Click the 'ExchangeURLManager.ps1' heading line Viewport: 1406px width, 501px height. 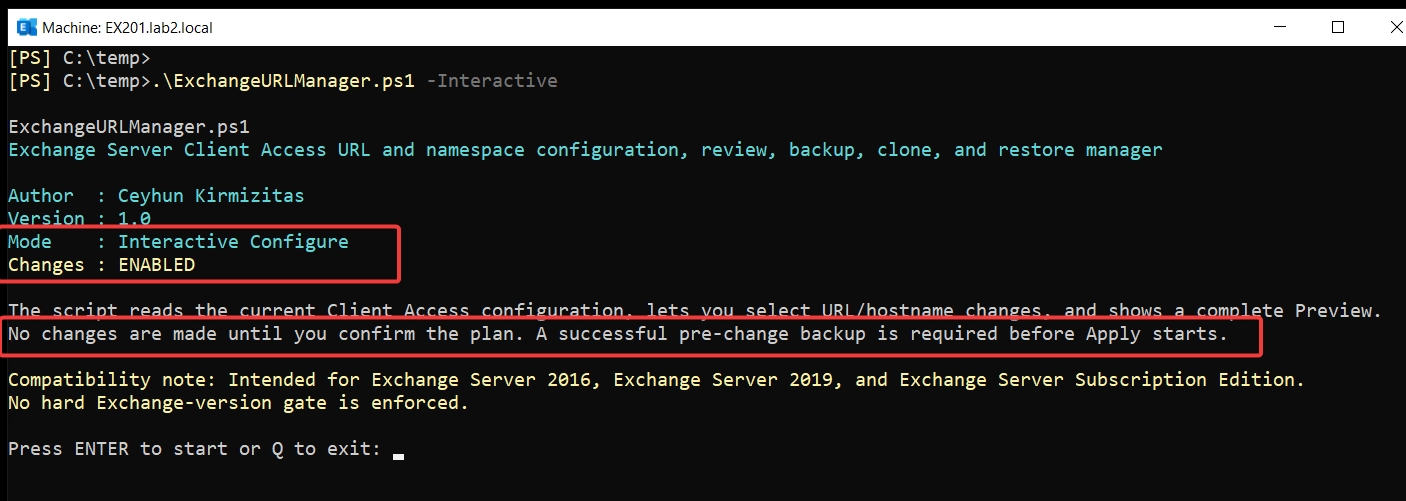tap(128, 127)
